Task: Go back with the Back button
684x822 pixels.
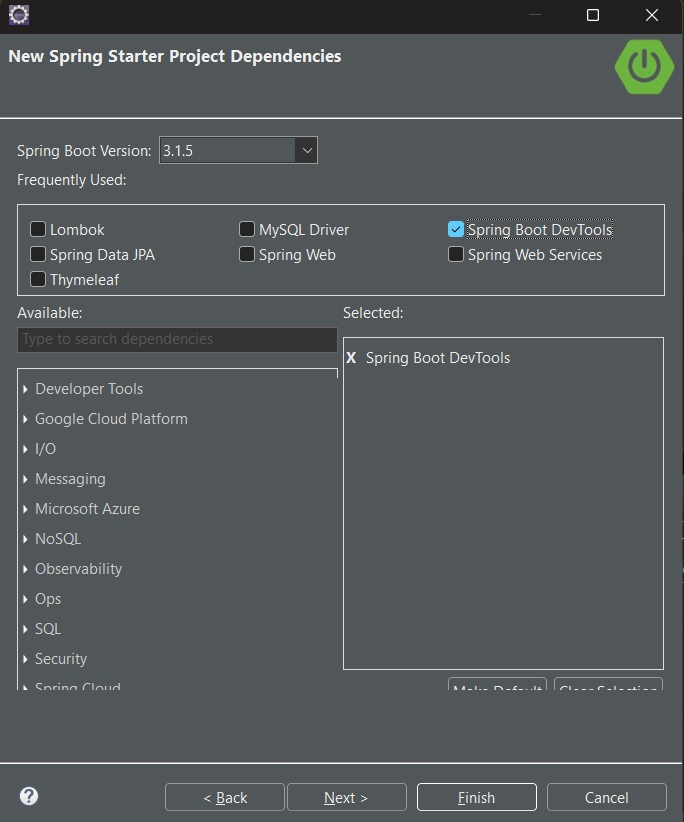Action: (225, 797)
